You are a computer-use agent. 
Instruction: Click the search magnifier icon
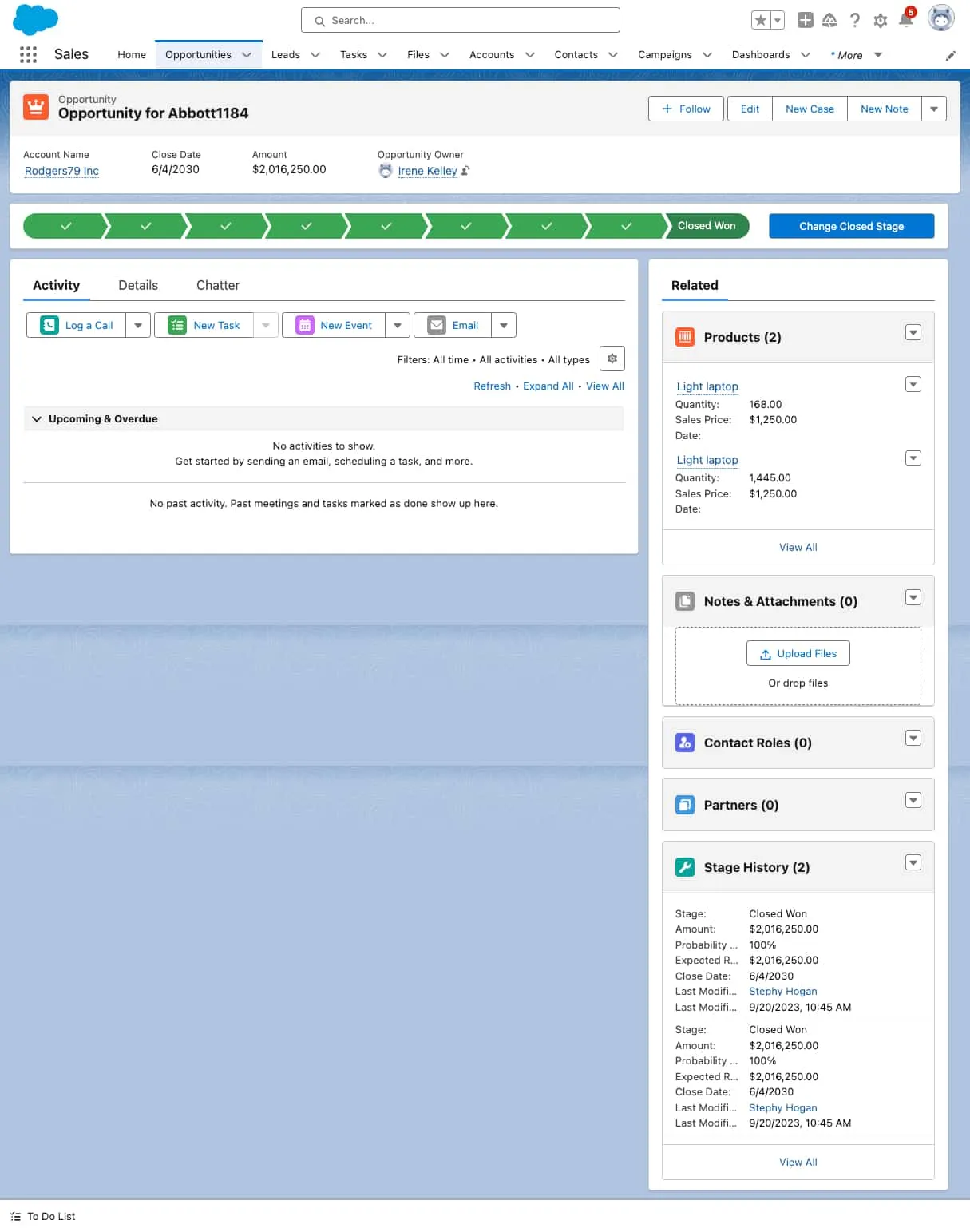[x=319, y=21]
